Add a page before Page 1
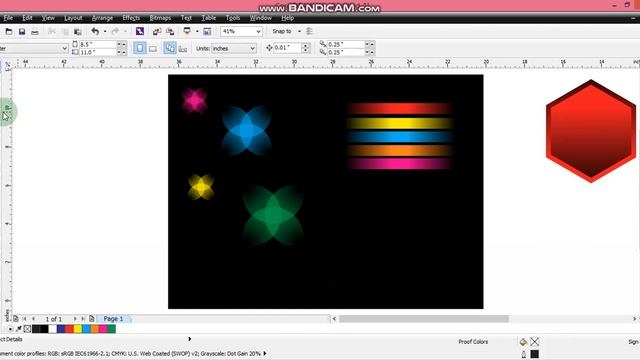This screenshot has height=360, width=640. (x=16, y=318)
